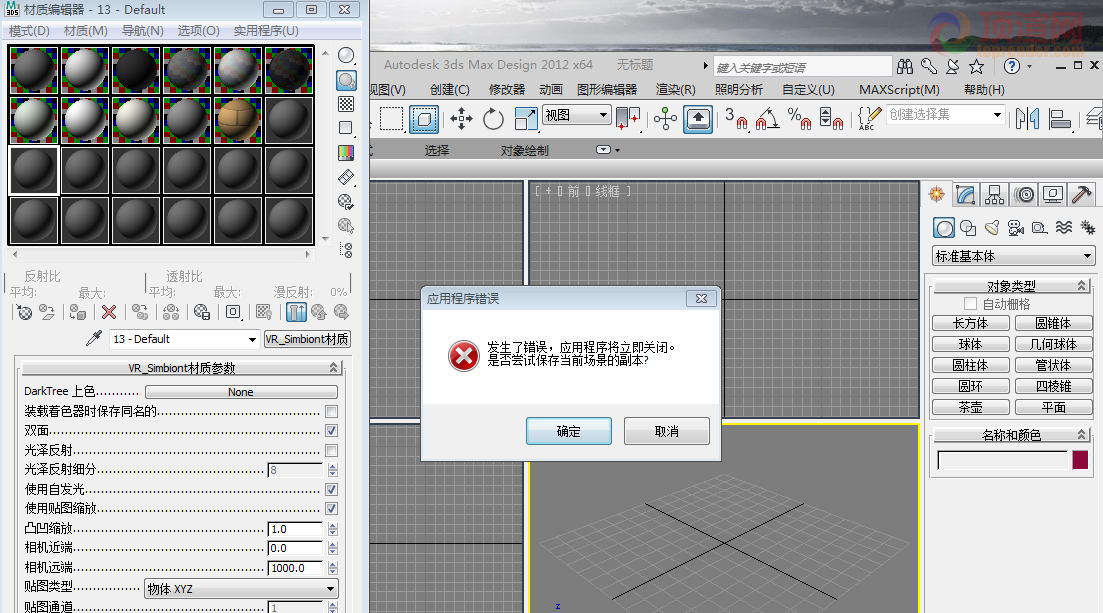The image size is (1103, 613).
Task: Click 取消 in the error dialog
Action: click(x=666, y=431)
